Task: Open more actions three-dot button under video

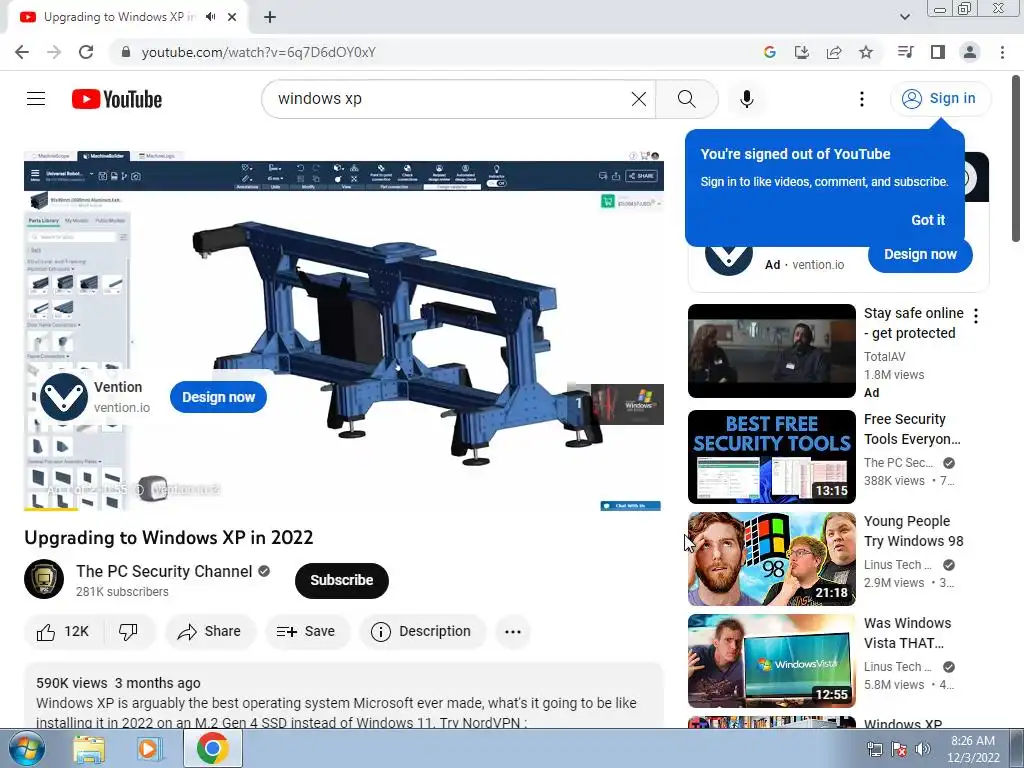Action: pos(513,632)
